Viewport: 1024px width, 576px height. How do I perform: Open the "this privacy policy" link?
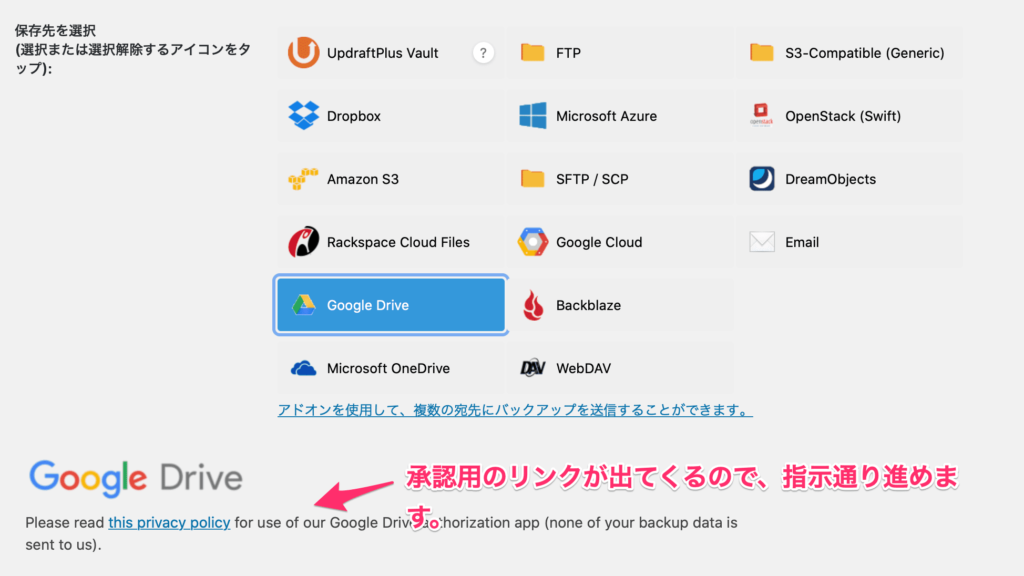(169, 522)
